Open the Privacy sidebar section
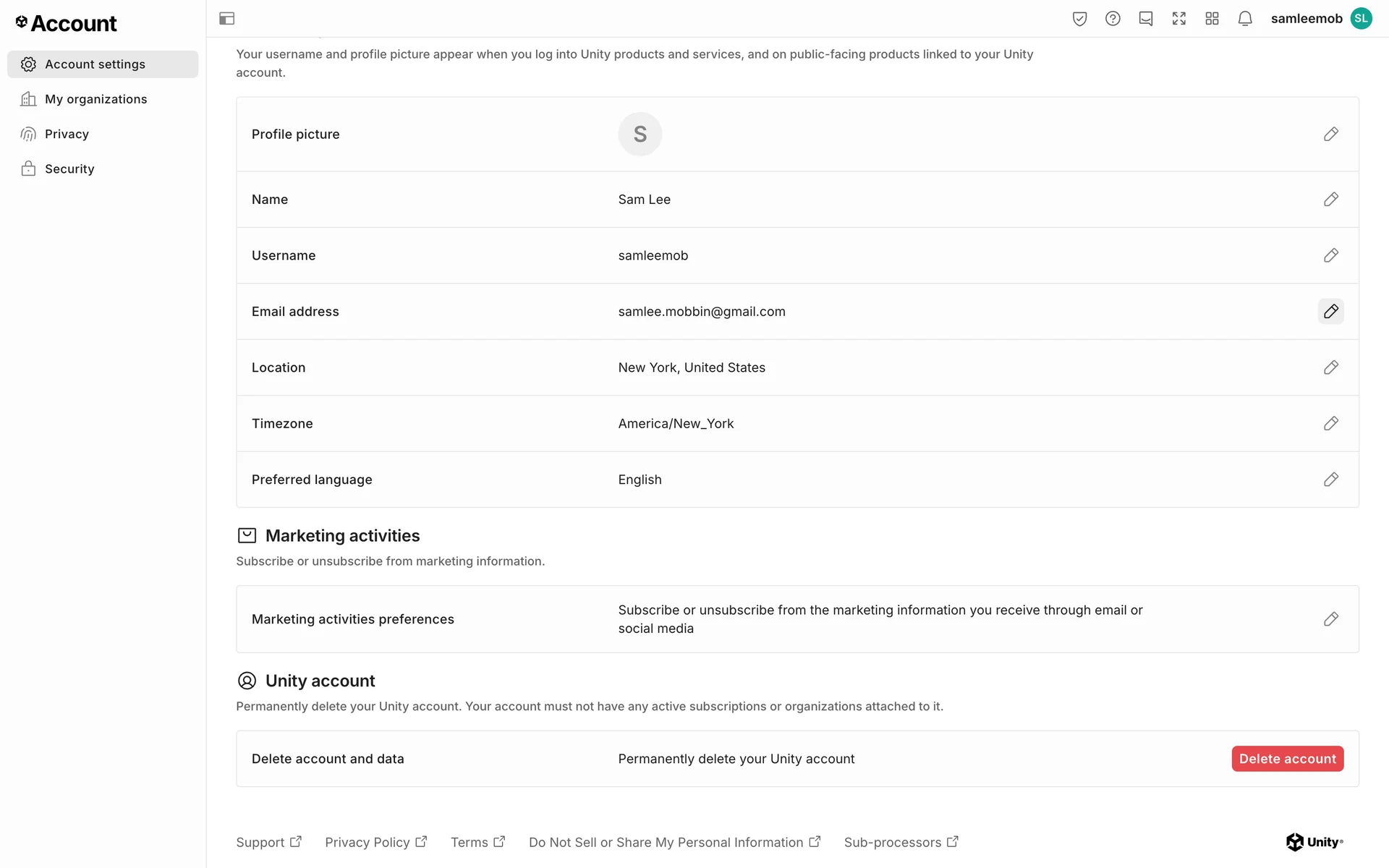The height and width of the screenshot is (868, 1389). pyautogui.click(x=67, y=134)
